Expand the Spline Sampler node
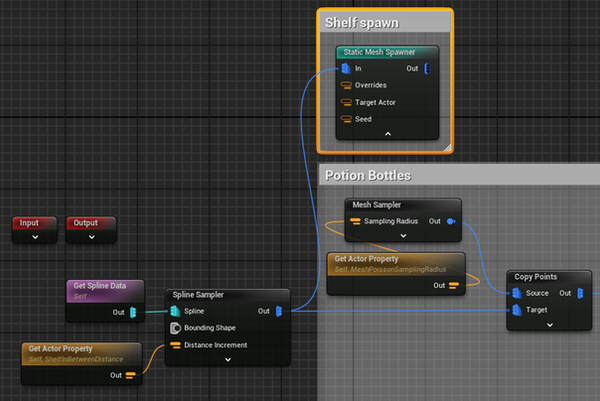 tap(228, 360)
